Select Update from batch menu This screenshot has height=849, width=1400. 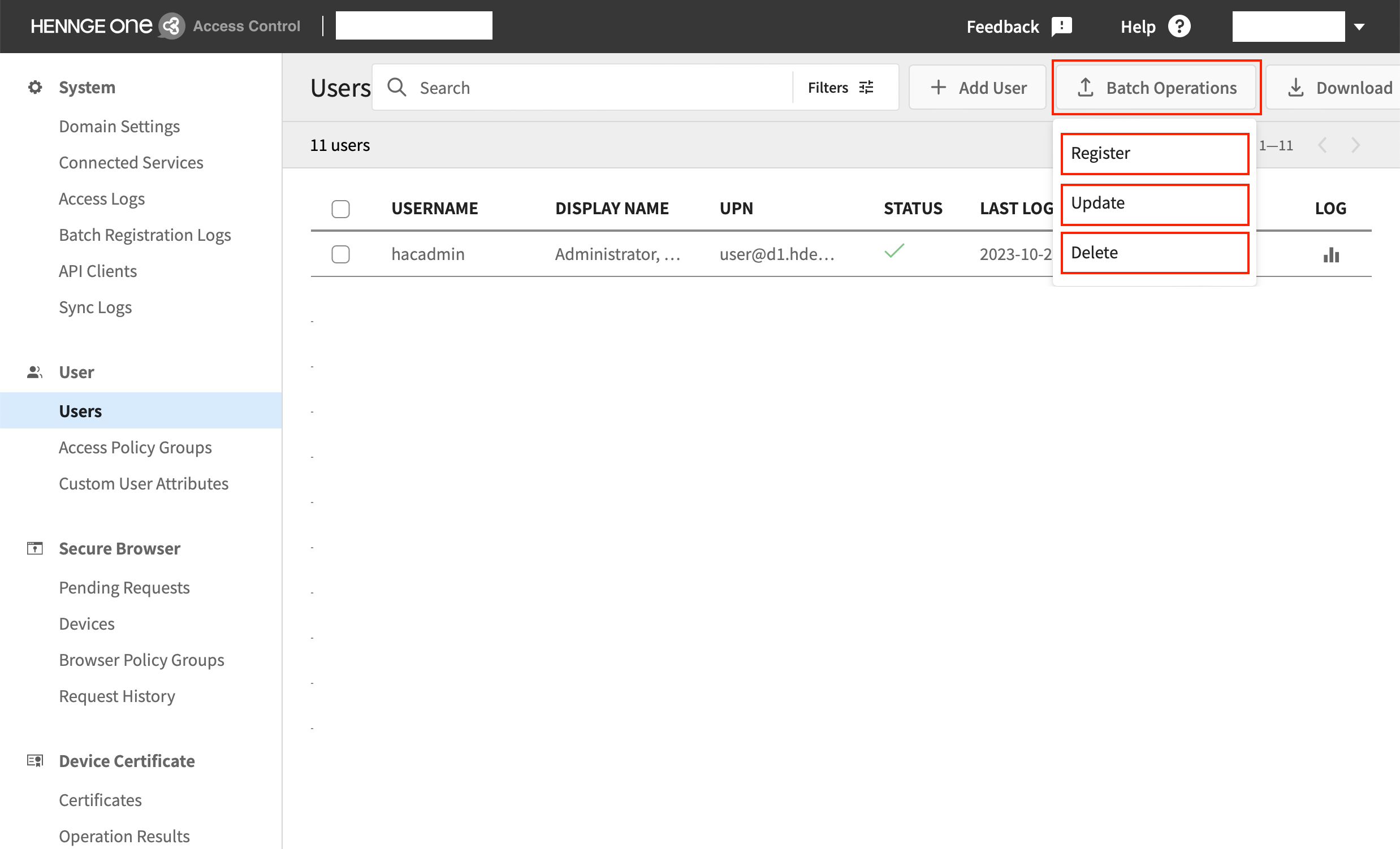click(1155, 203)
